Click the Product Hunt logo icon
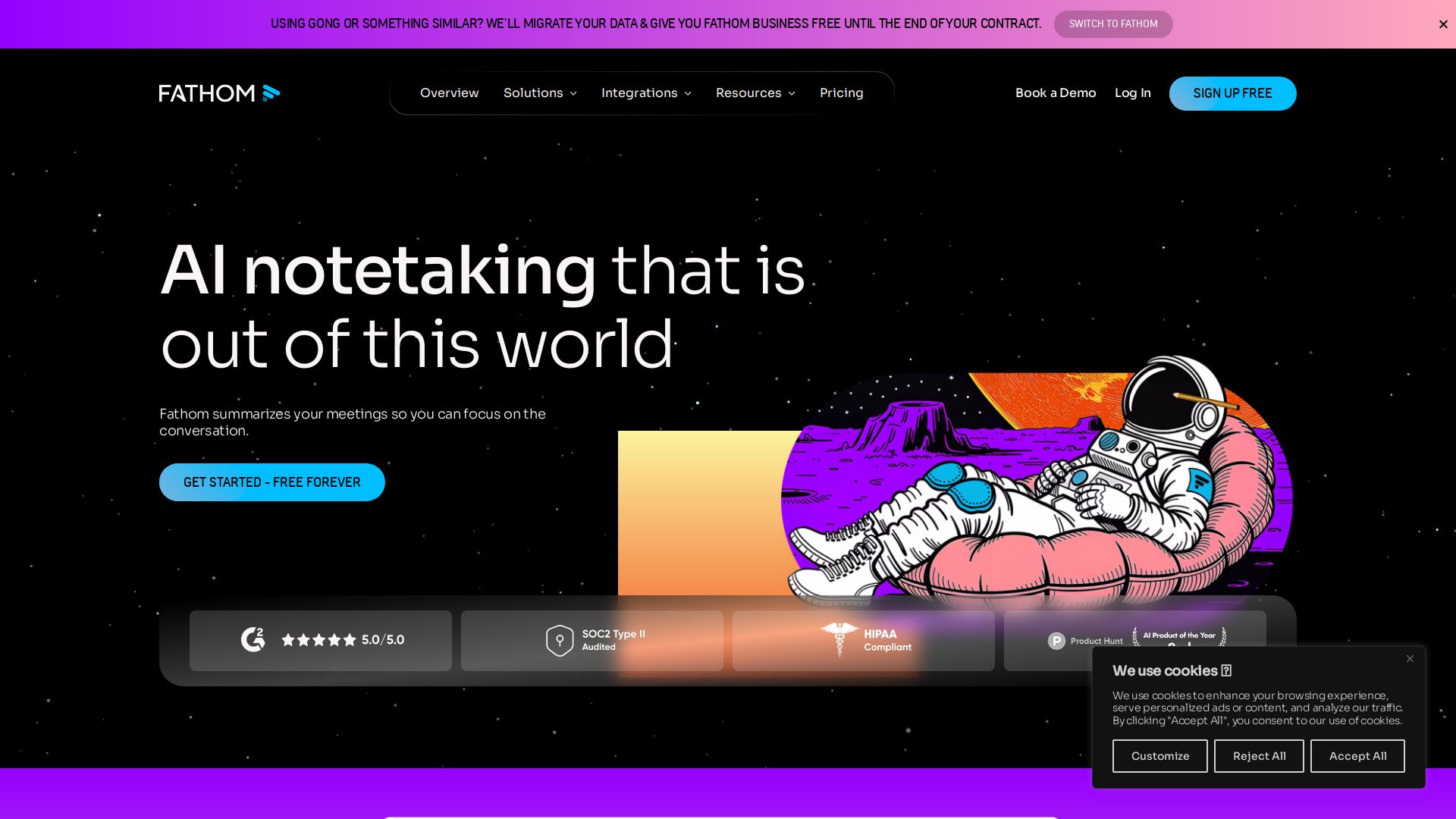Viewport: 1456px width, 819px height. pyautogui.click(x=1056, y=641)
